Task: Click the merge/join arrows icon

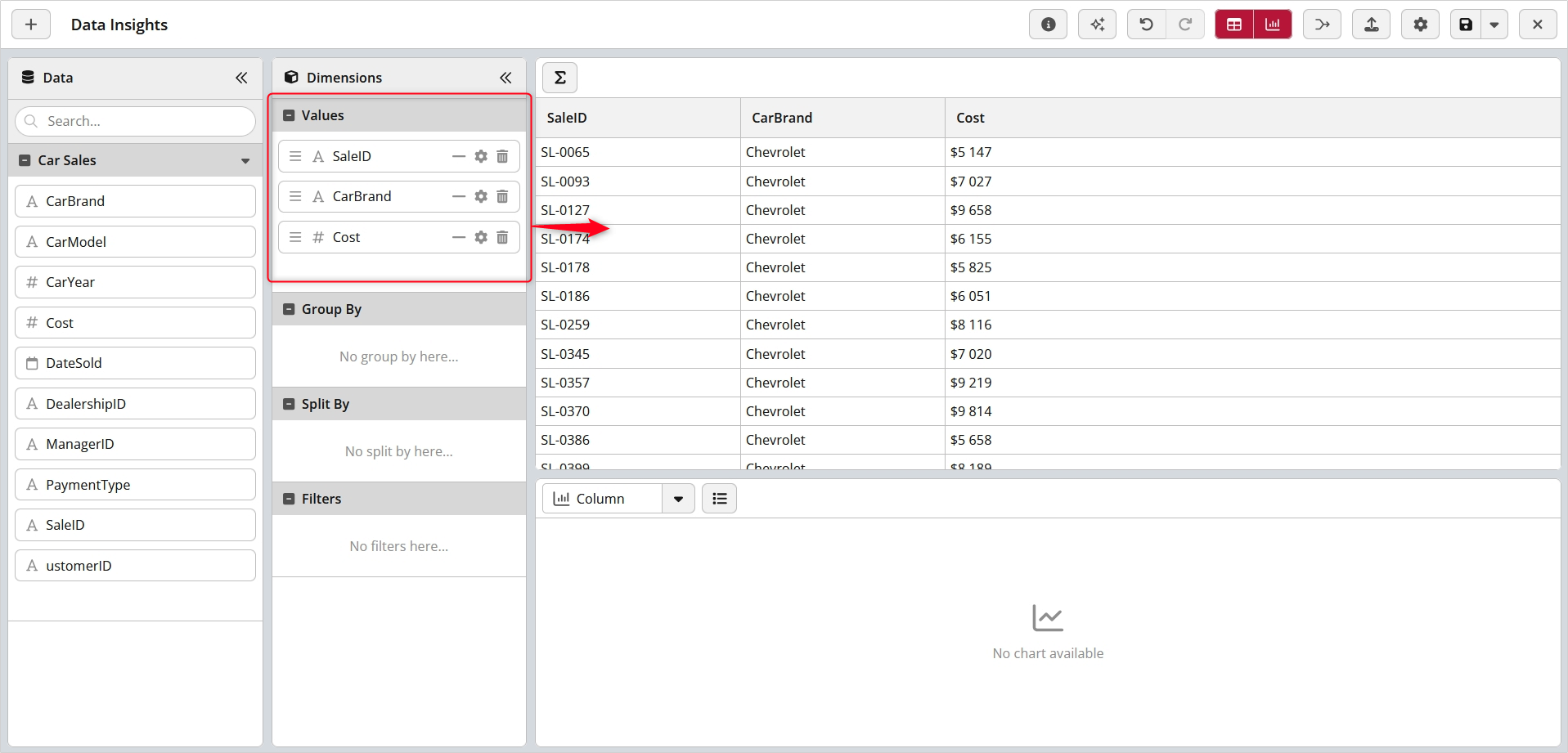Action: pos(1322,25)
